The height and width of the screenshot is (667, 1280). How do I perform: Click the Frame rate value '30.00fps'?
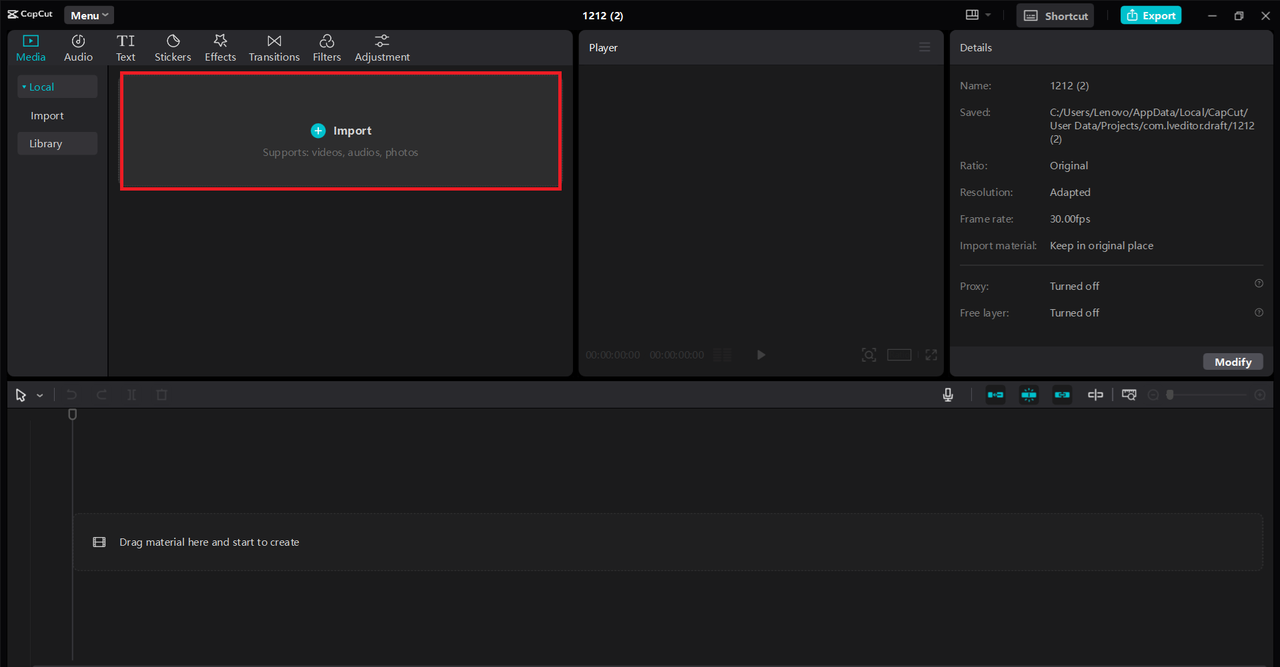coord(1070,219)
